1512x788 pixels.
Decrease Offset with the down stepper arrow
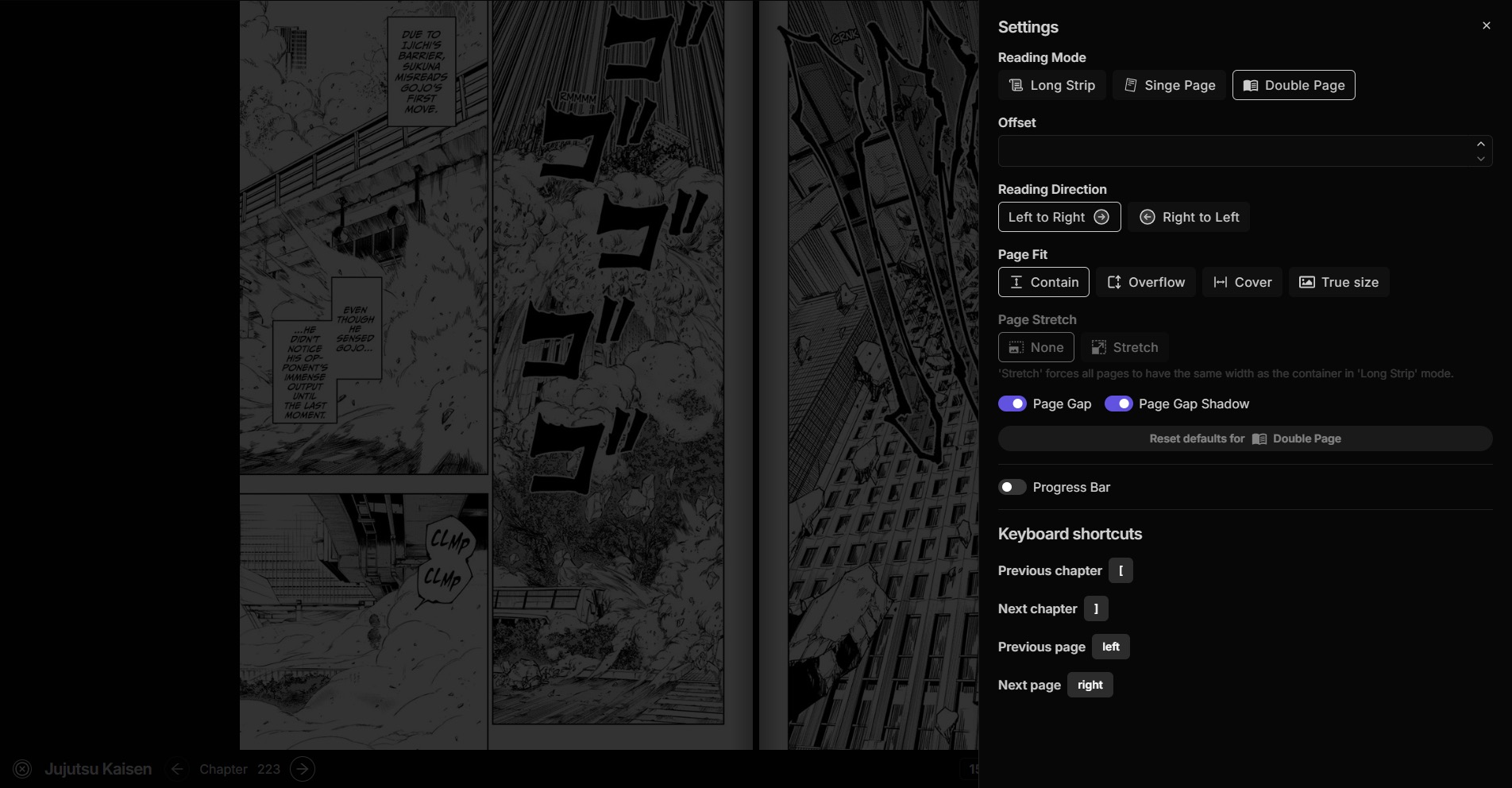coord(1480,158)
